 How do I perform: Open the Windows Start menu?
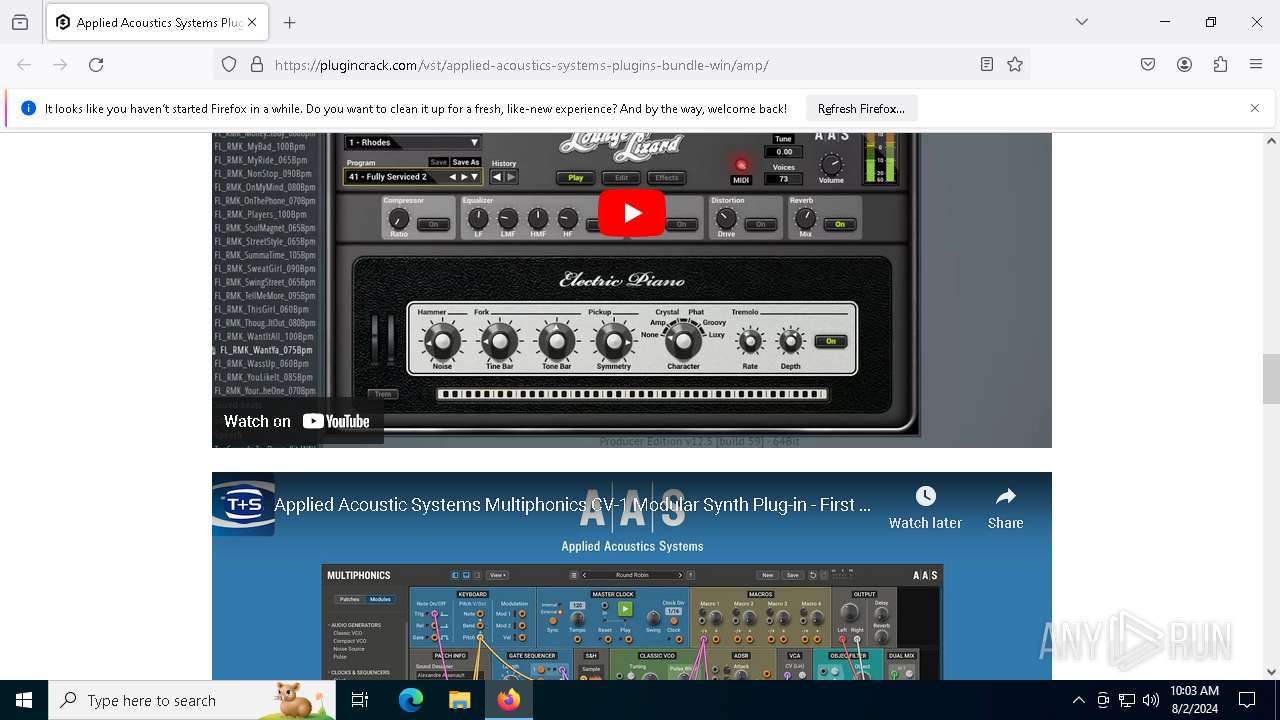[24, 700]
